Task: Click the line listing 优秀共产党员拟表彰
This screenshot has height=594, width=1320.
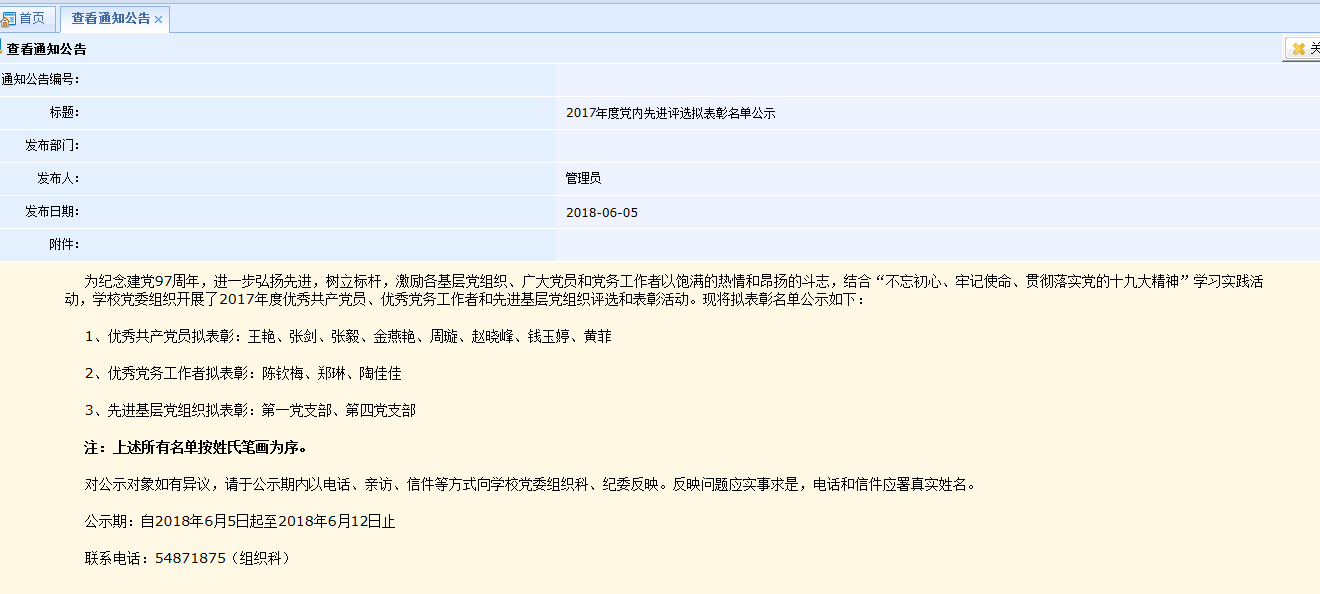Action: (x=348, y=337)
